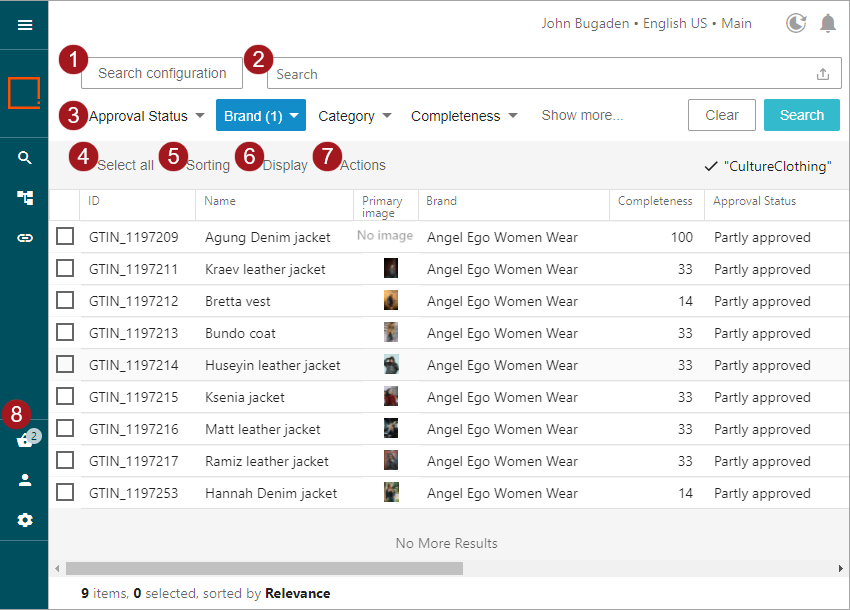Select checkbox for Bundo coat row
Viewport: 850px width, 610px height.
pyautogui.click(x=65, y=333)
